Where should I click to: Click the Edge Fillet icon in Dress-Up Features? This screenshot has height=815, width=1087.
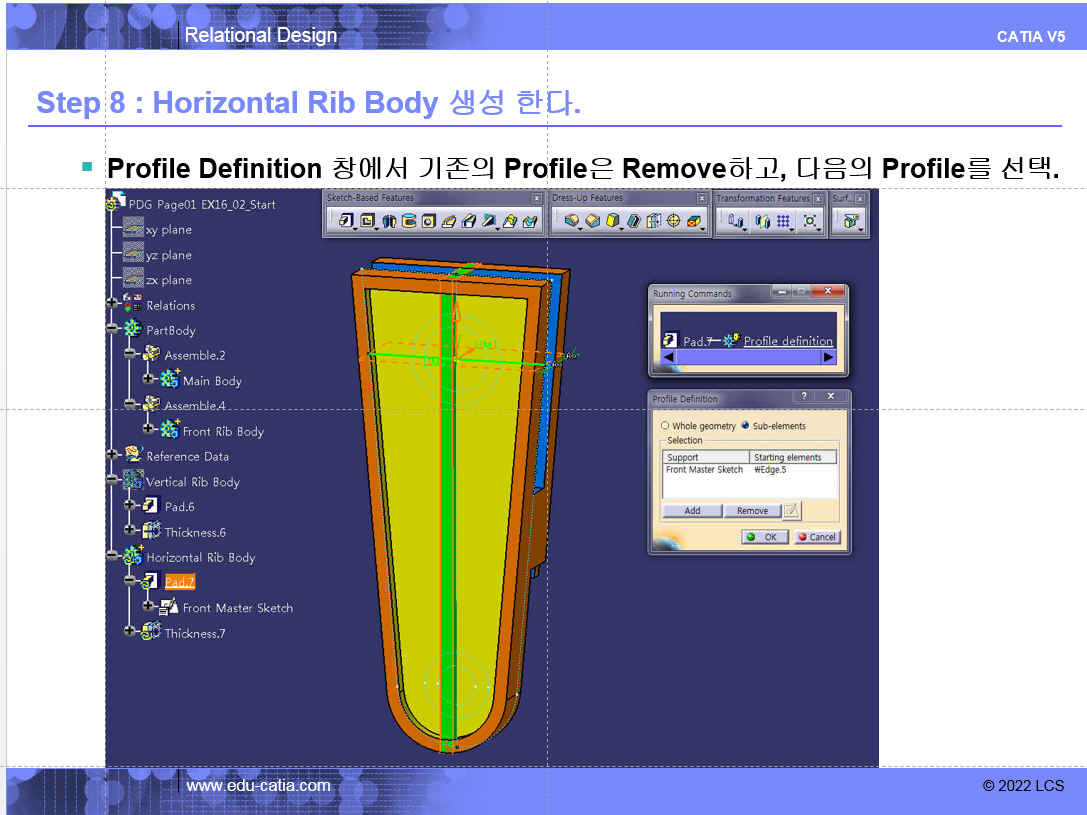point(572,221)
